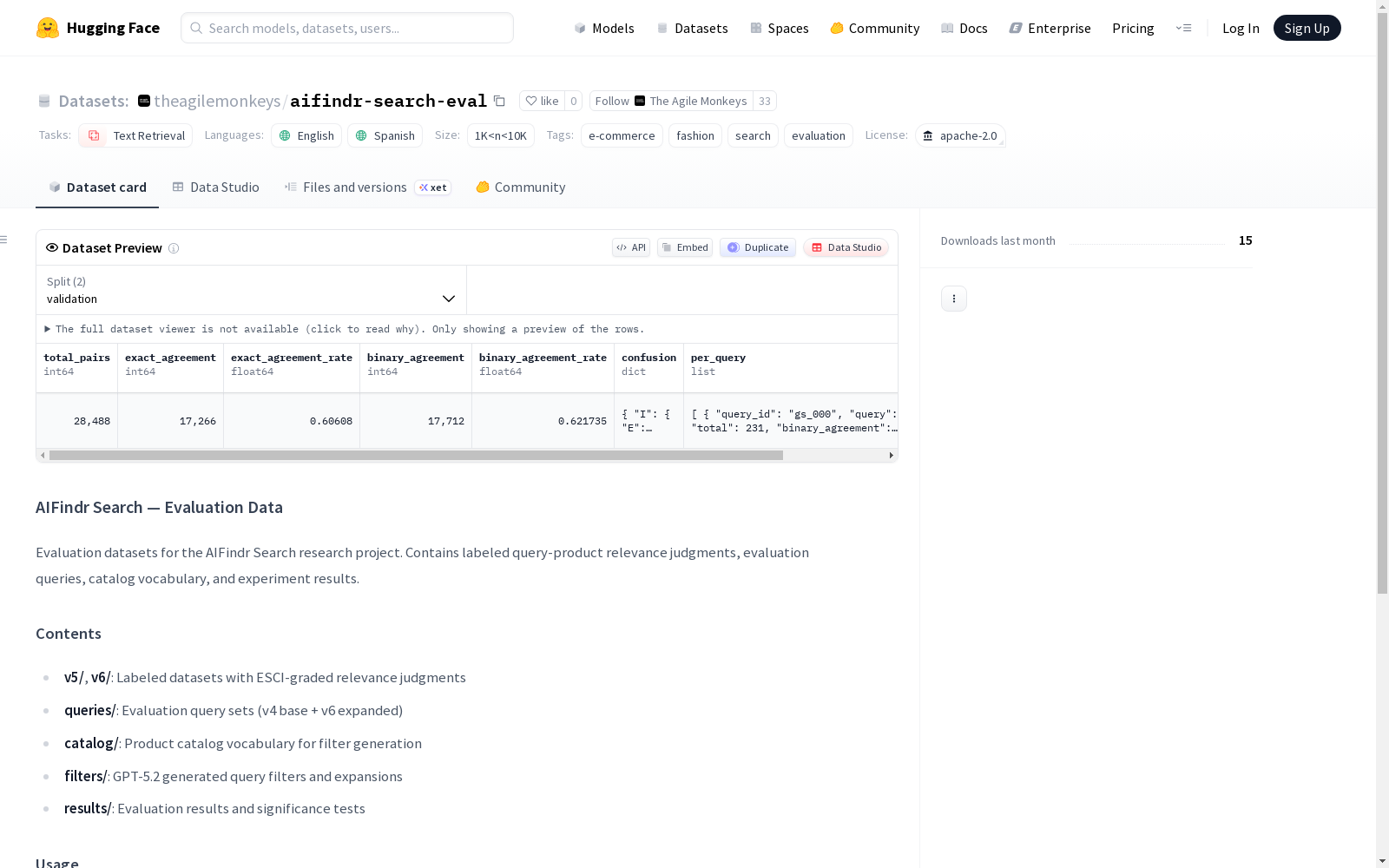Image resolution: width=1389 pixels, height=868 pixels.
Task: Open the red Data Studio button in preview
Action: 846,247
